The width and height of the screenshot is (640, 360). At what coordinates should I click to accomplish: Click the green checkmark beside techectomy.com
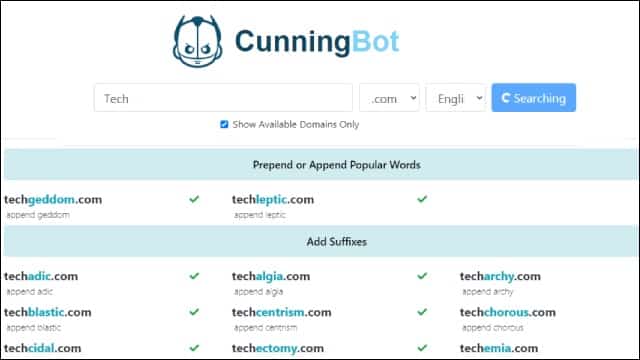tap(422, 348)
